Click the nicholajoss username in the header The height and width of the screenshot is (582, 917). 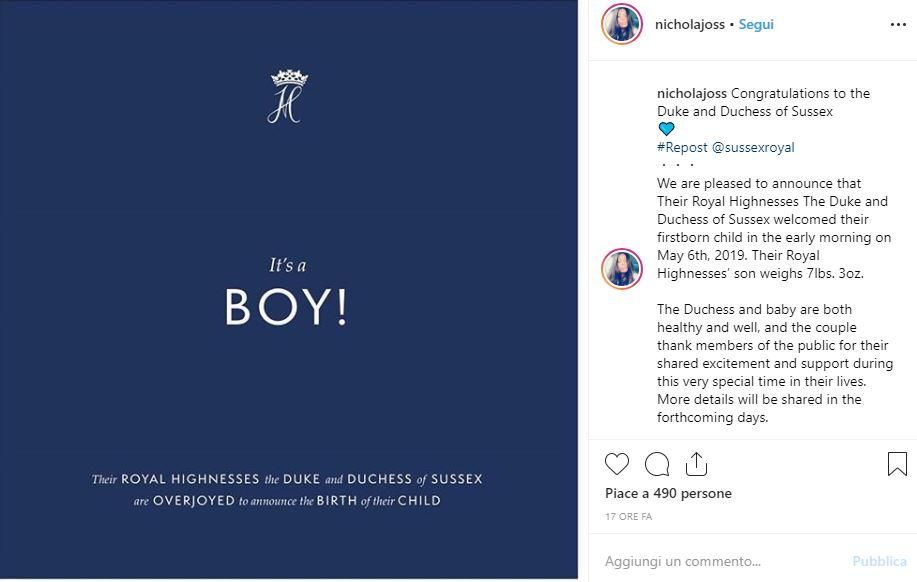pos(690,23)
